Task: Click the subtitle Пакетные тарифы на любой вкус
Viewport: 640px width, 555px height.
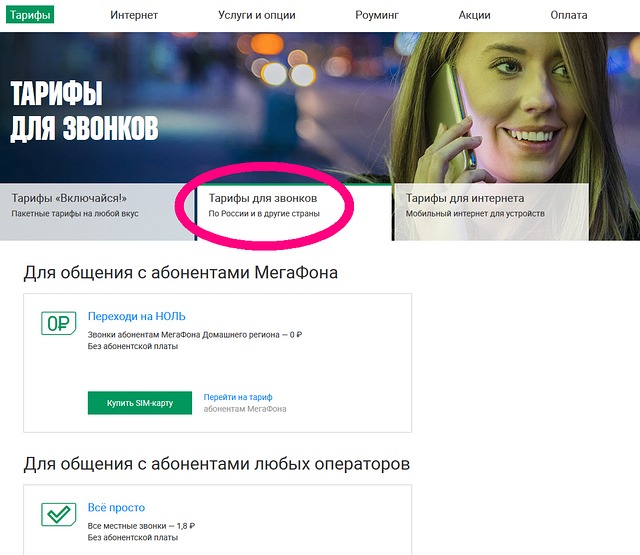Action: [75, 213]
